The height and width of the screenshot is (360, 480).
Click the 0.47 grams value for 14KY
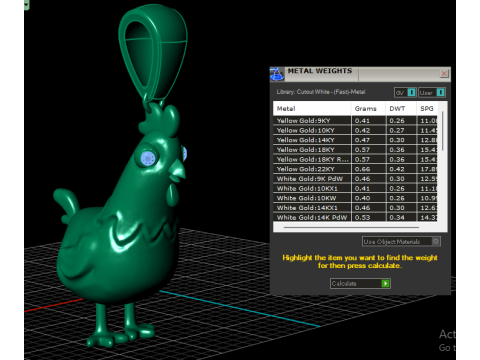362,140
